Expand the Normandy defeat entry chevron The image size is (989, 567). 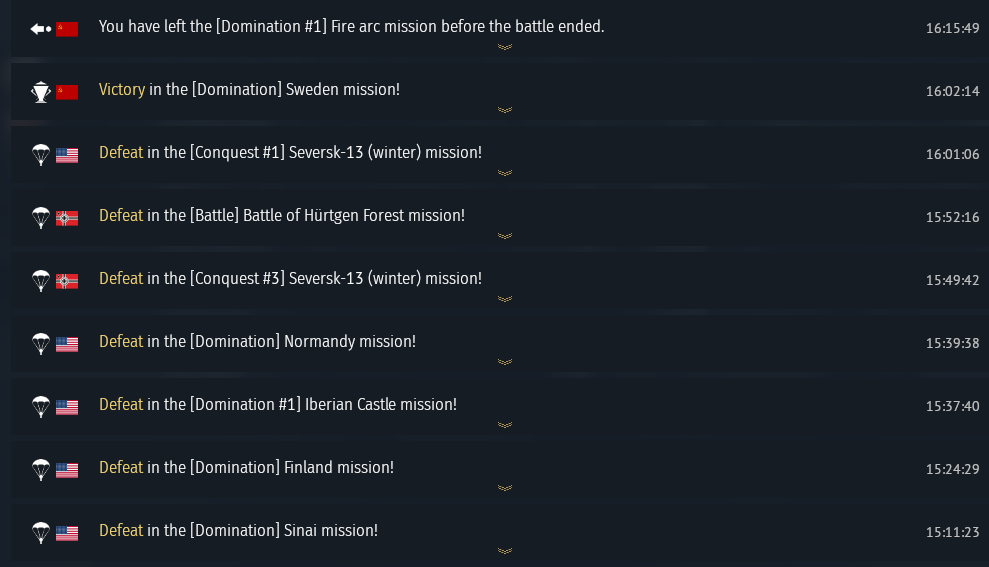tap(505, 362)
